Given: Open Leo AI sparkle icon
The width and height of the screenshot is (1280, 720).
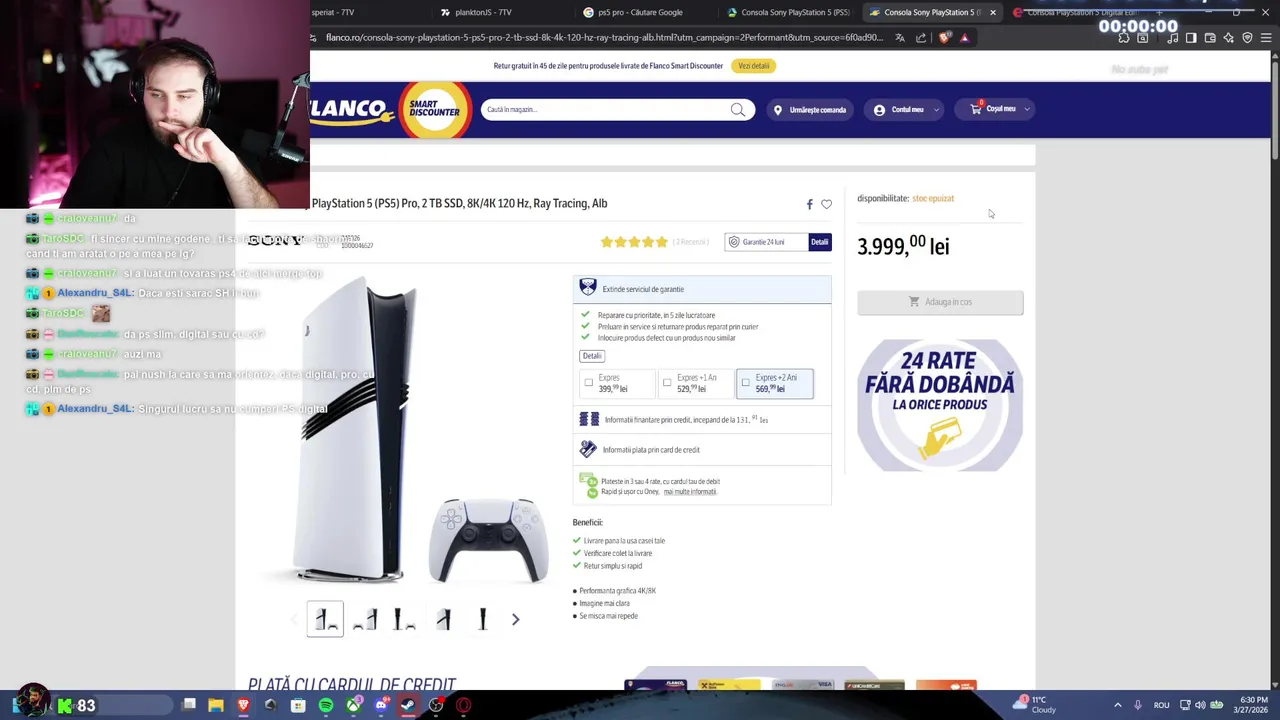Looking at the screenshot, I should (x=1228, y=38).
